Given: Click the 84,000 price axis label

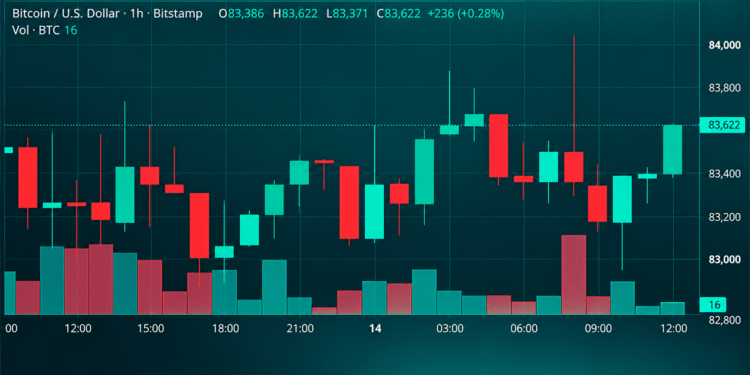Looking at the screenshot, I should 724,45.
